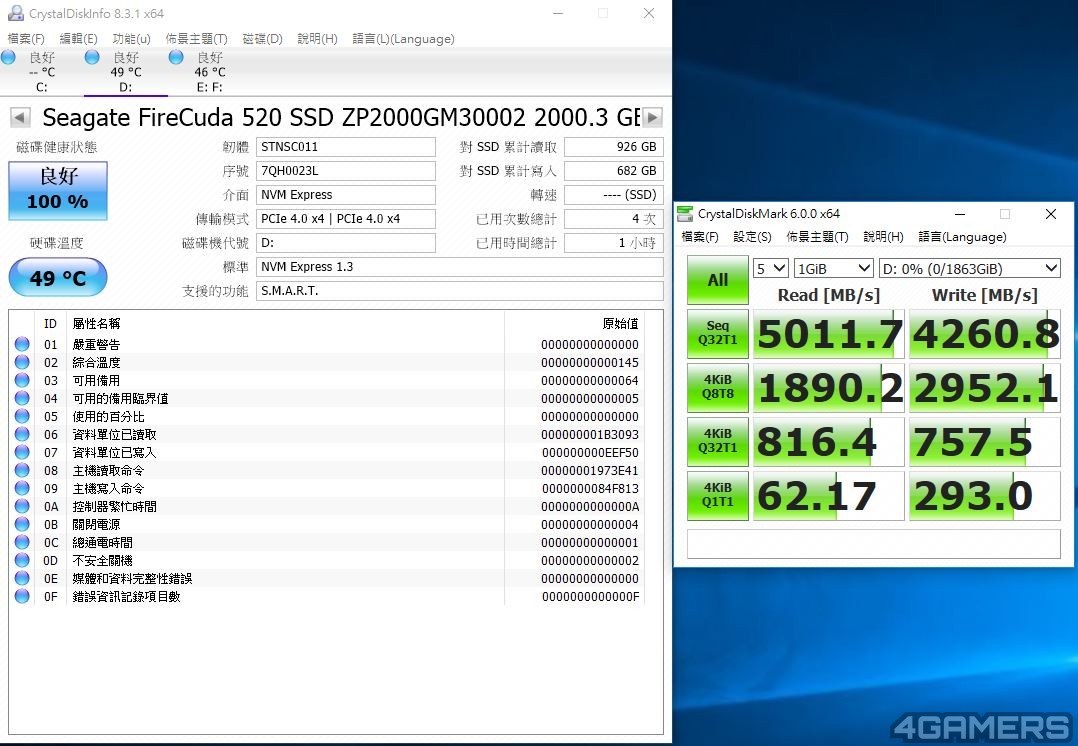1078x746 pixels.
Task: Click the S.M.A.R.T. supported features field
Action: pyautogui.click(x=460, y=291)
